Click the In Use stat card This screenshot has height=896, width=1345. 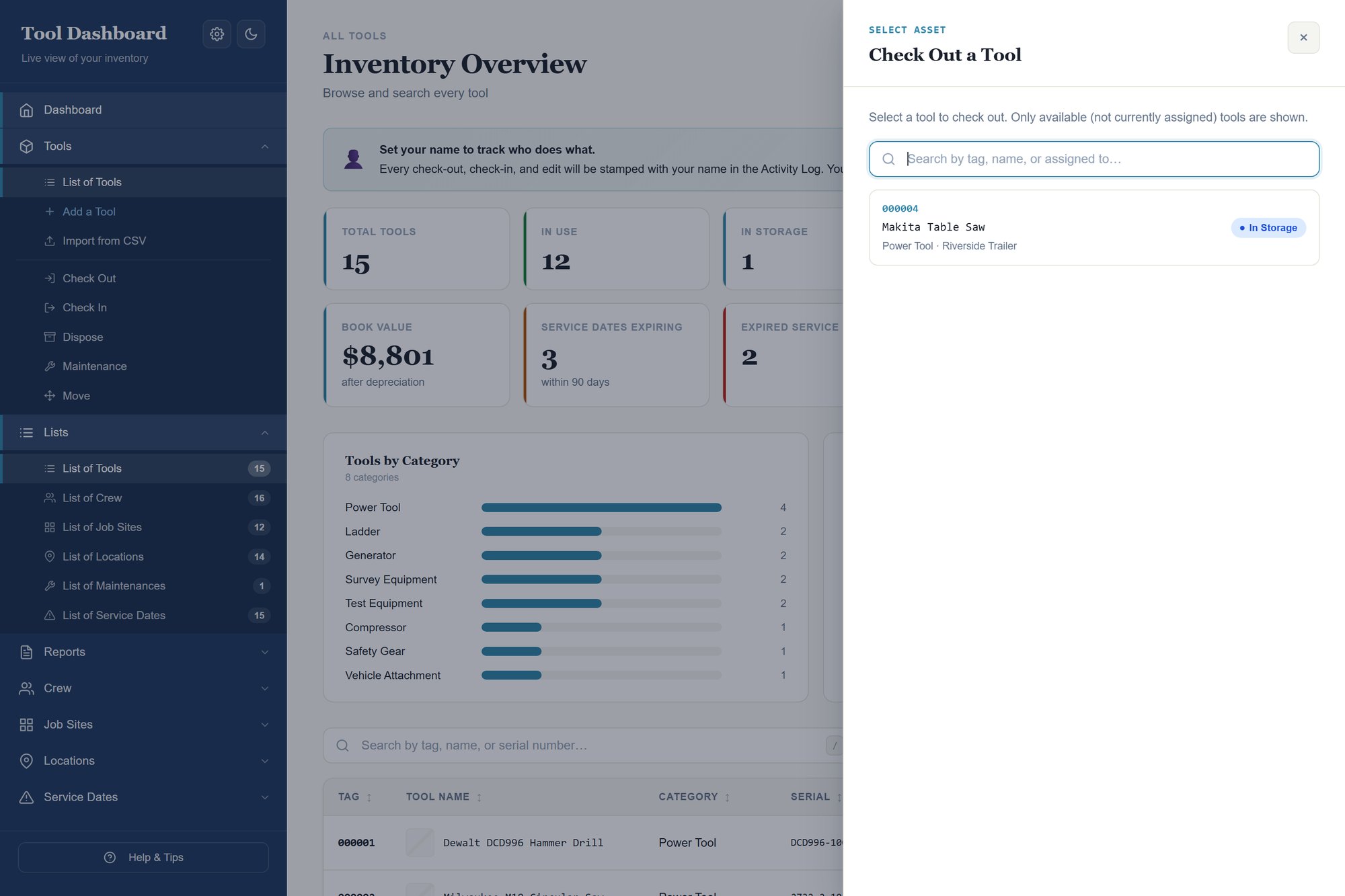click(616, 249)
